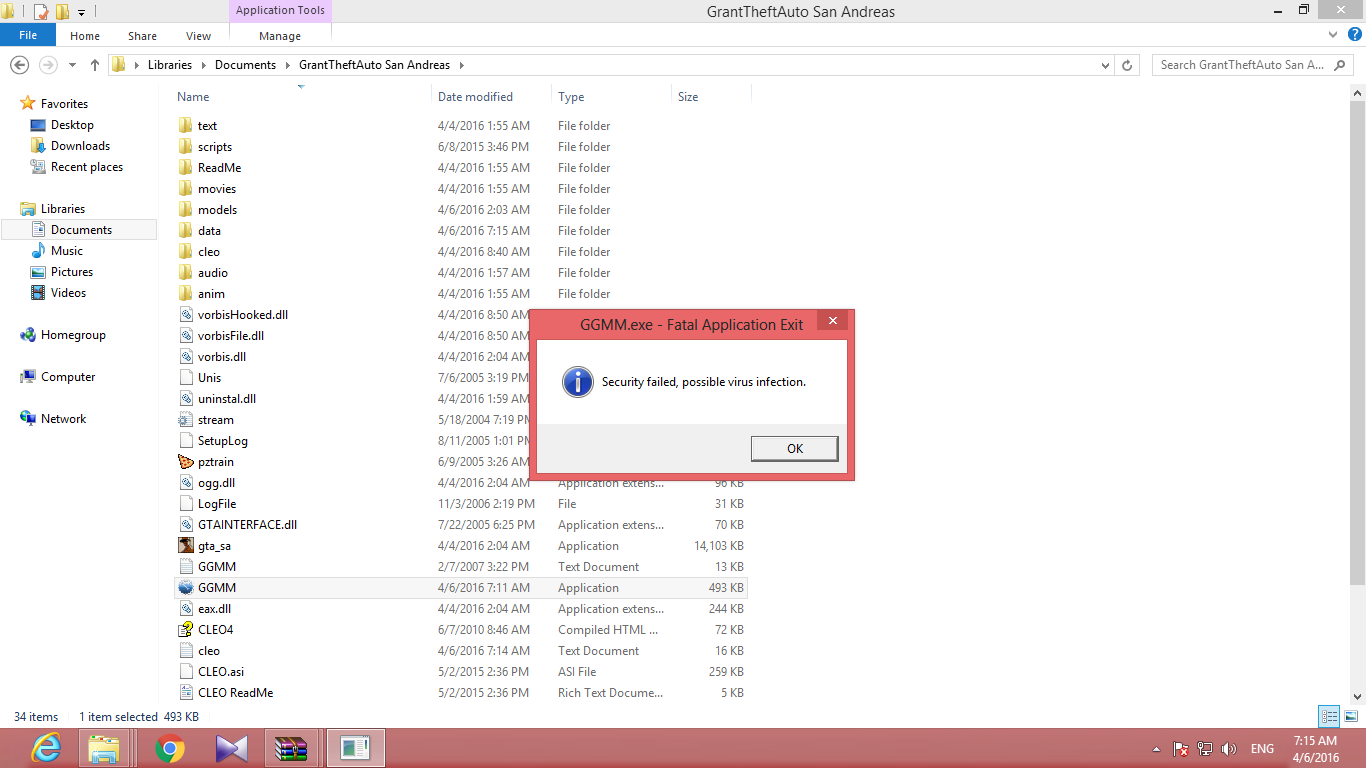Switch to details view layout button
The width and height of the screenshot is (1366, 768).
point(1329,716)
